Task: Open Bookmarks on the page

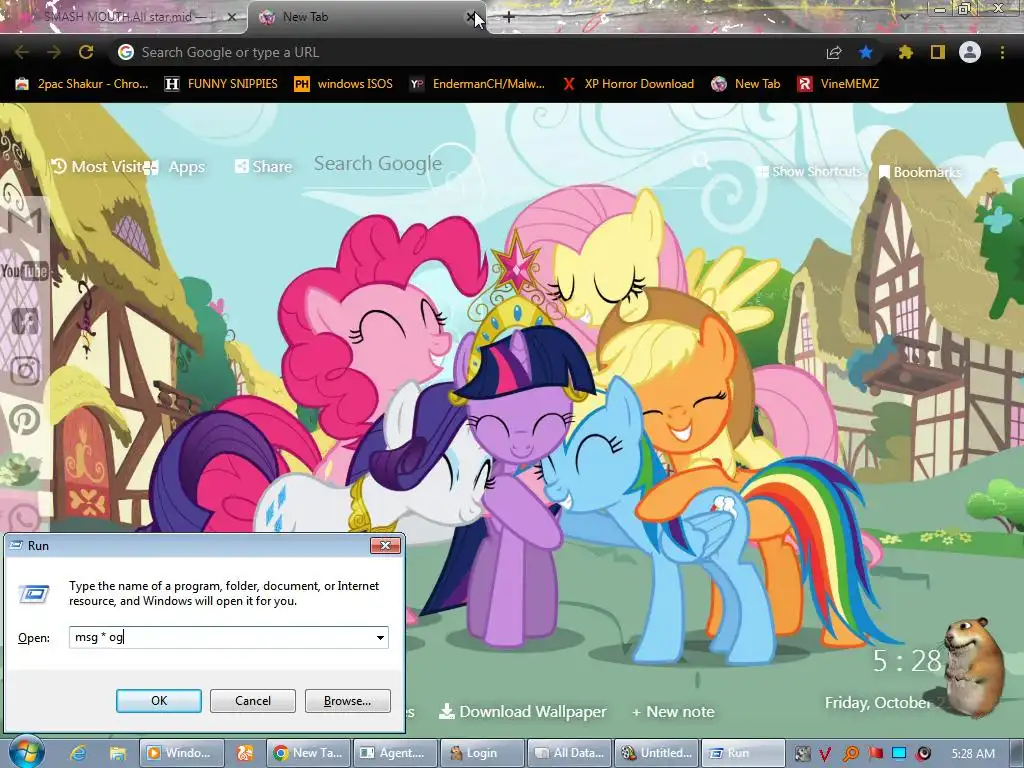Action: coord(920,172)
